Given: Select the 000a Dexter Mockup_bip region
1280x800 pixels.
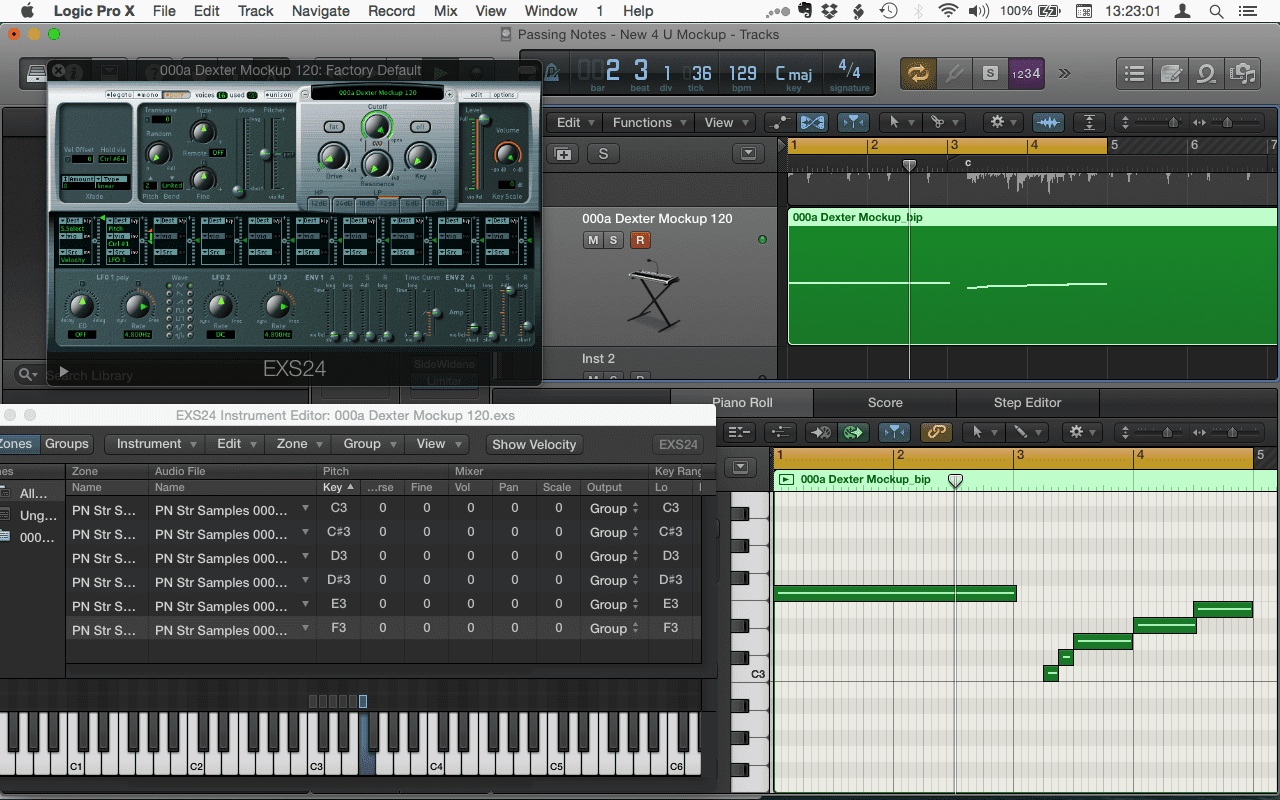Looking at the screenshot, I should [x=1033, y=277].
